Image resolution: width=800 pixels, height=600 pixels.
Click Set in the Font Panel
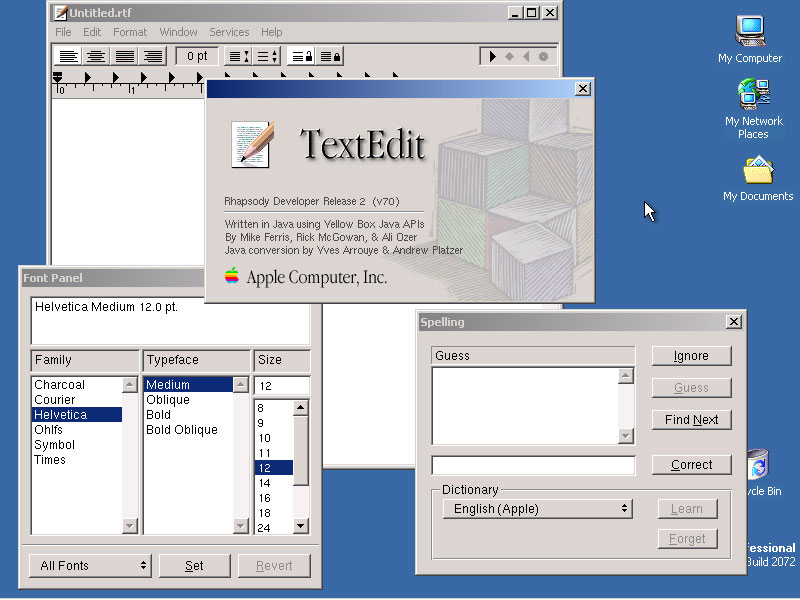coord(194,565)
